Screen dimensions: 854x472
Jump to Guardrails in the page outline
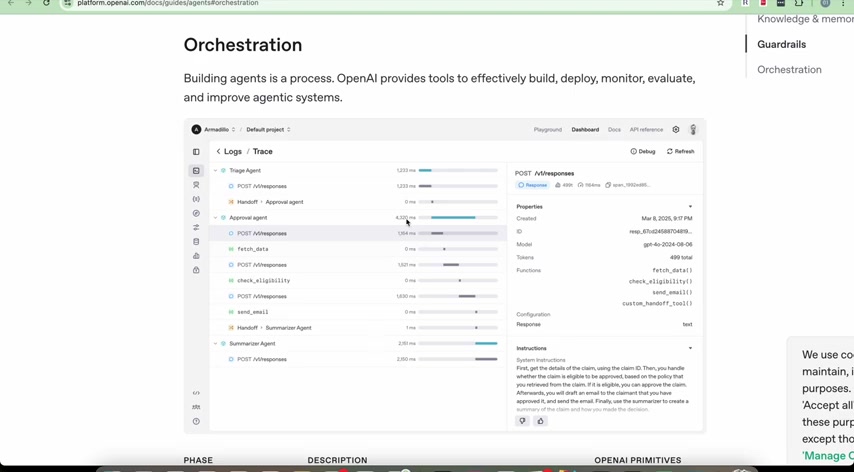(782, 45)
